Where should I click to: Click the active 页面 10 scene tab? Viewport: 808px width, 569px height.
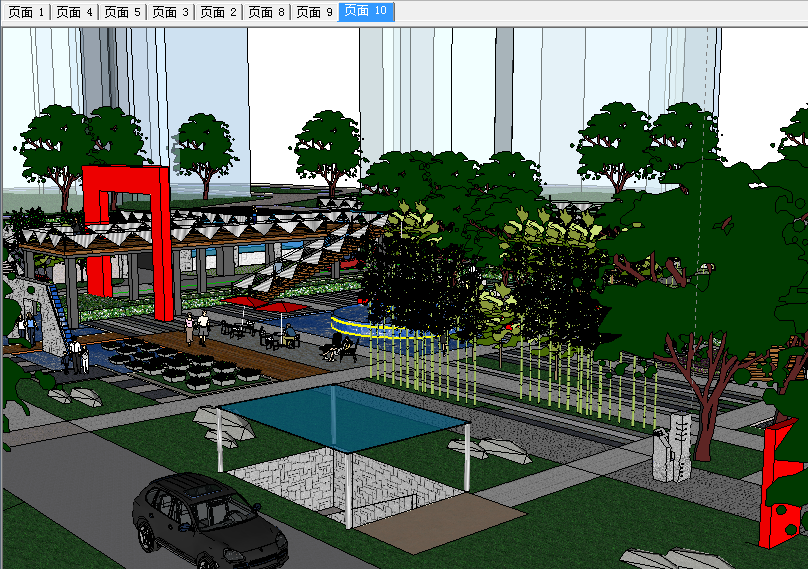click(x=366, y=11)
